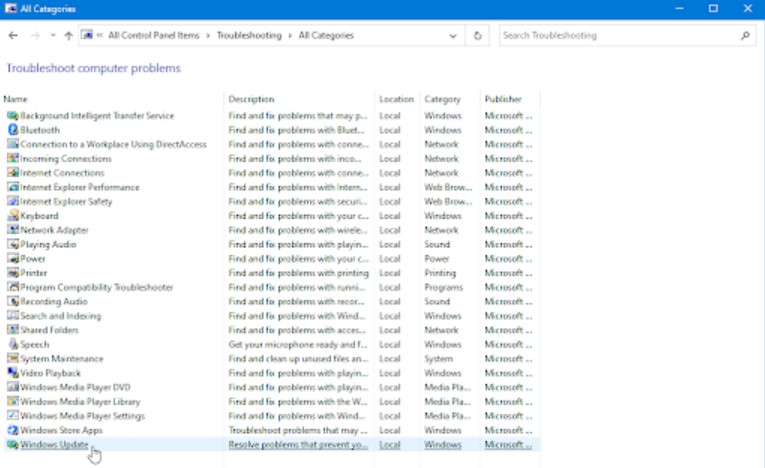Sort by the Location column header

[x=396, y=99]
